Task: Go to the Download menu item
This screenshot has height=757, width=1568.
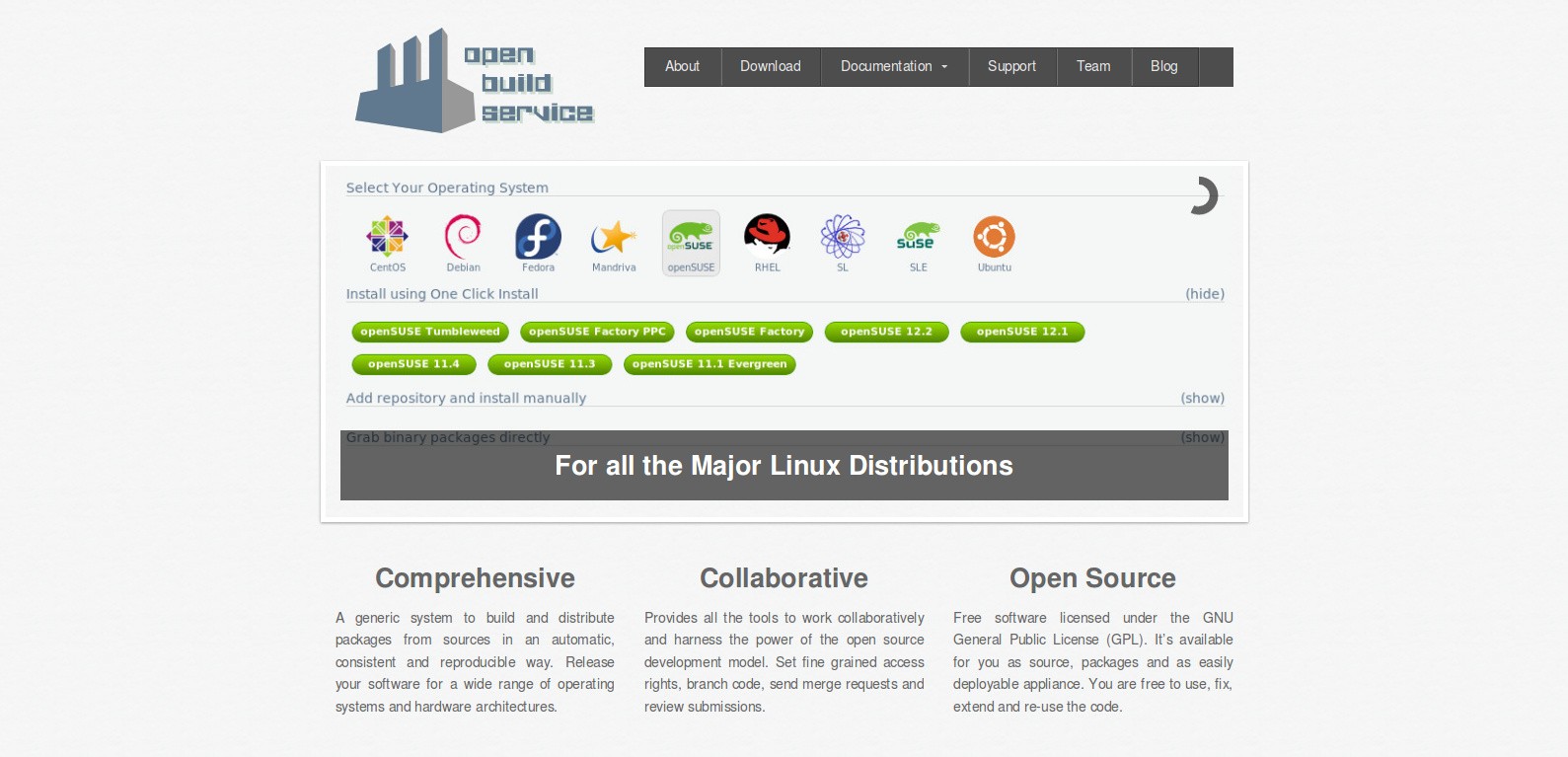Action: click(x=770, y=66)
